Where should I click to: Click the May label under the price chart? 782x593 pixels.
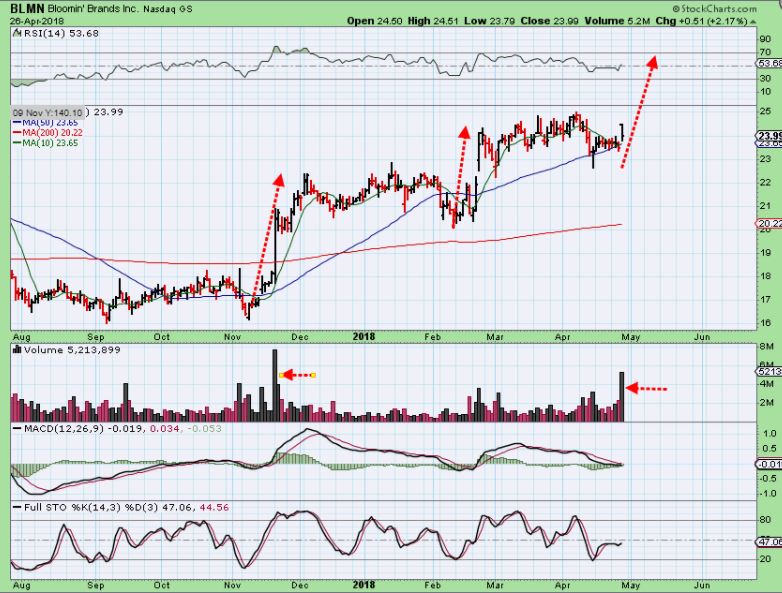point(631,337)
